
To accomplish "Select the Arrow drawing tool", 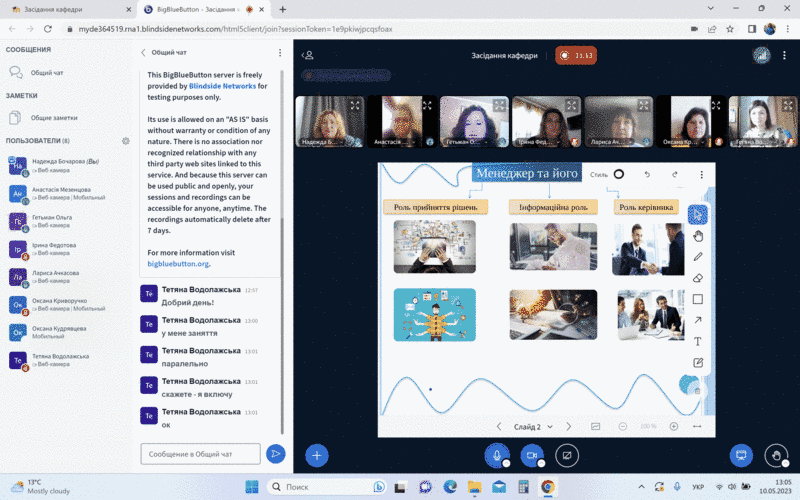I will click(698, 320).
